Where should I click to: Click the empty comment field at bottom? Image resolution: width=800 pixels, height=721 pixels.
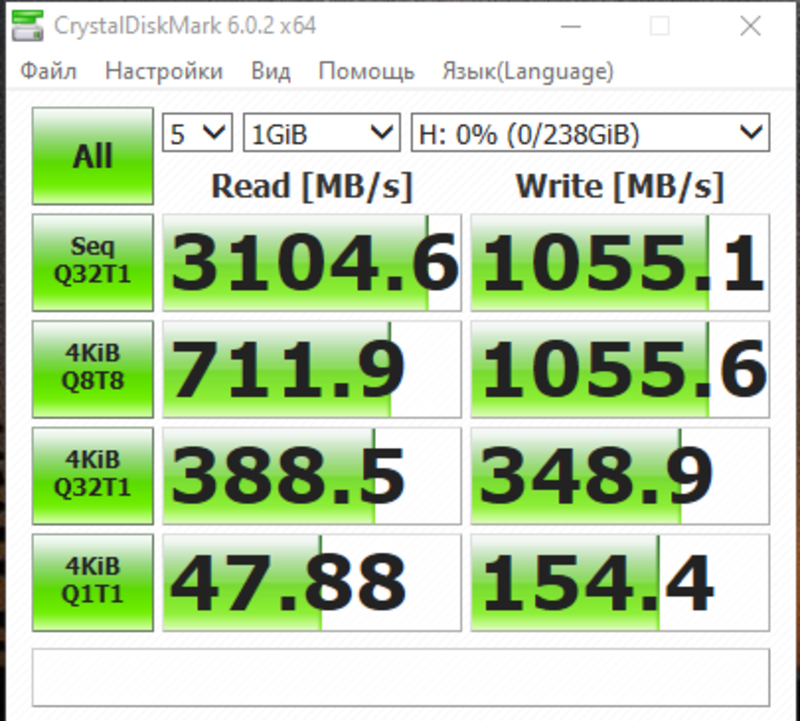click(x=401, y=678)
